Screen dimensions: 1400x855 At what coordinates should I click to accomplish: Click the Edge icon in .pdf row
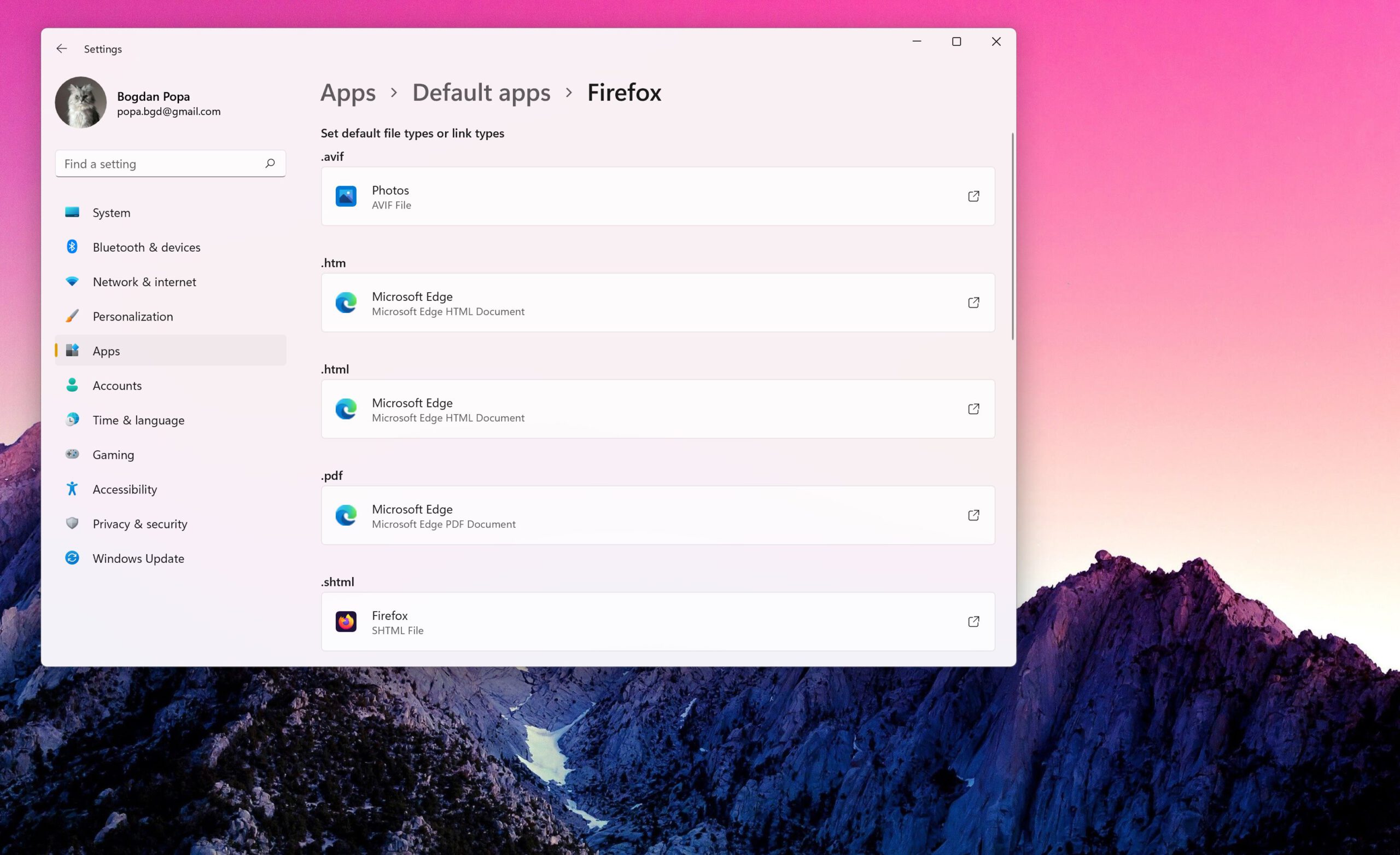tap(346, 515)
